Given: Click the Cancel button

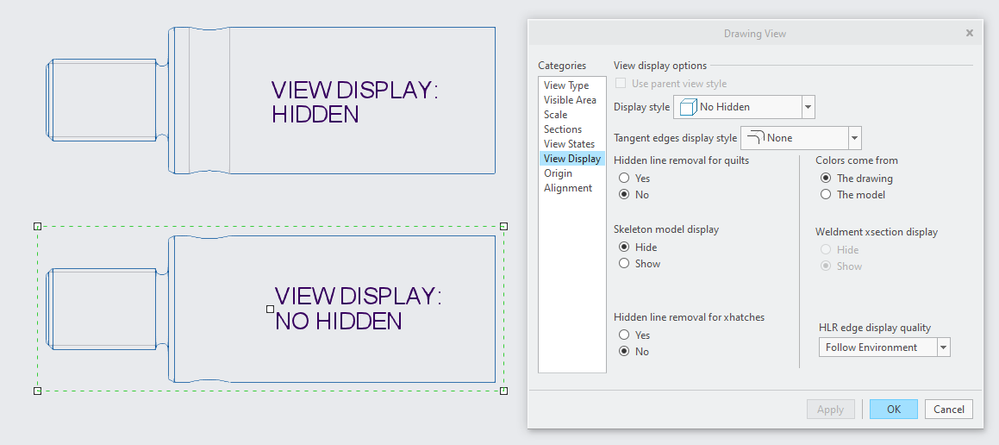Looking at the screenshot, I should pyautogui.click(x=949, y=409).
